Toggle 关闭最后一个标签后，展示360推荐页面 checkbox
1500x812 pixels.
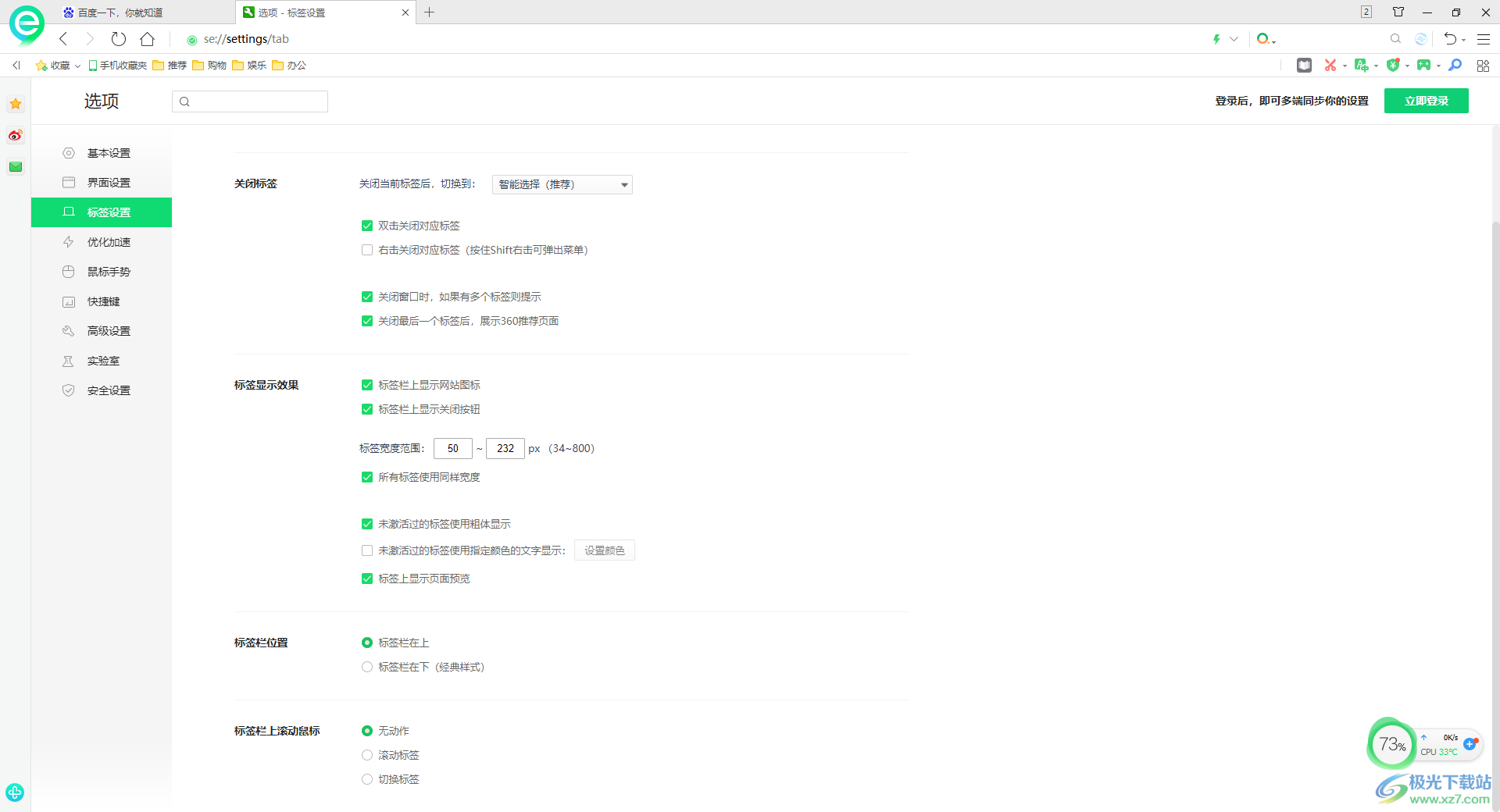(367, 321)
